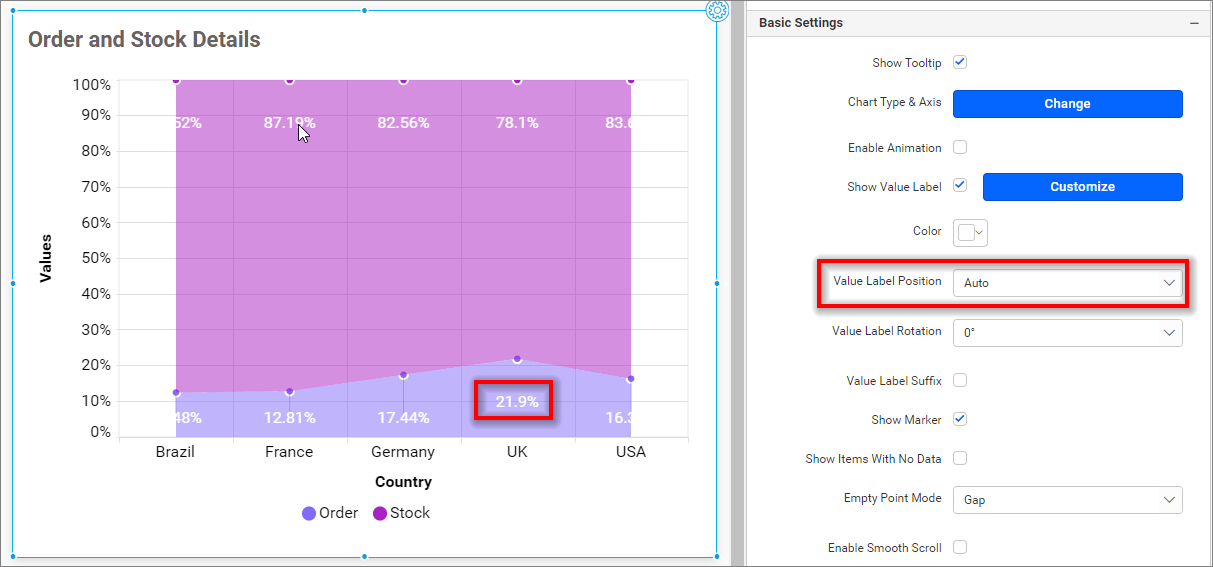This screenshot has width=1213, height=567.
Task: Open Value Label Position dropdown
Action: click(1067, 283)
